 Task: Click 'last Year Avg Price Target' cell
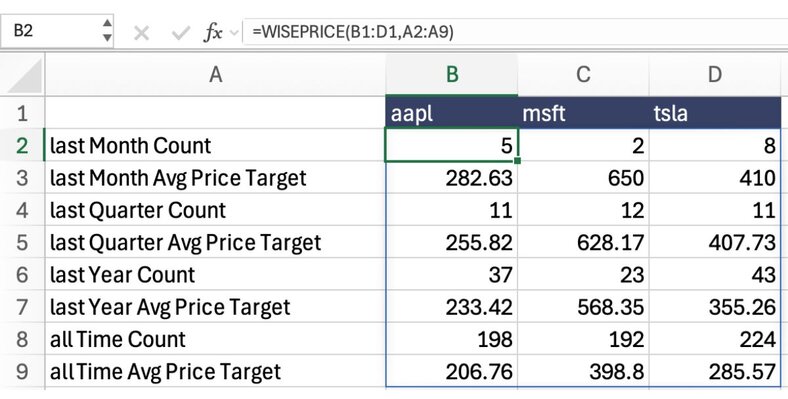[215, 307]
